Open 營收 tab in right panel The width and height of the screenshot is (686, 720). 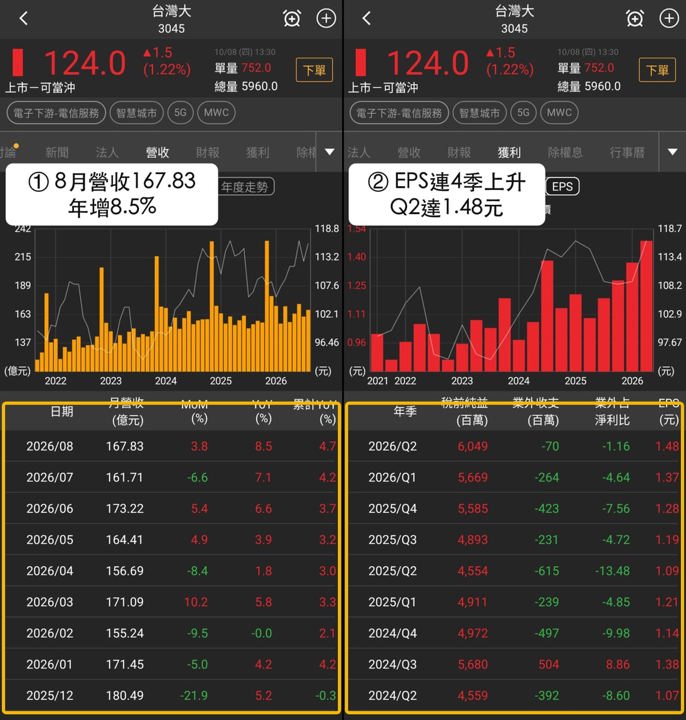pyautogui.click(x=409, y=152)
